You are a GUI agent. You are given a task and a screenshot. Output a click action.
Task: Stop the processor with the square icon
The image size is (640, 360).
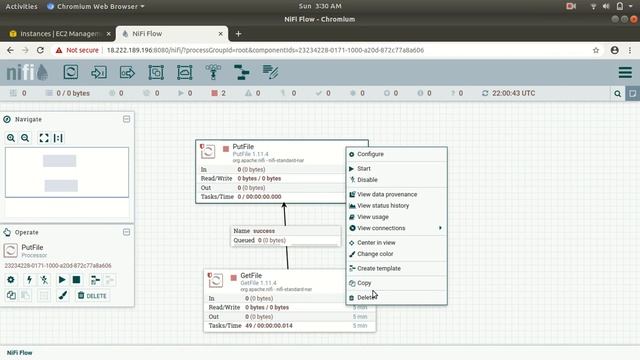tap(76, 280)
